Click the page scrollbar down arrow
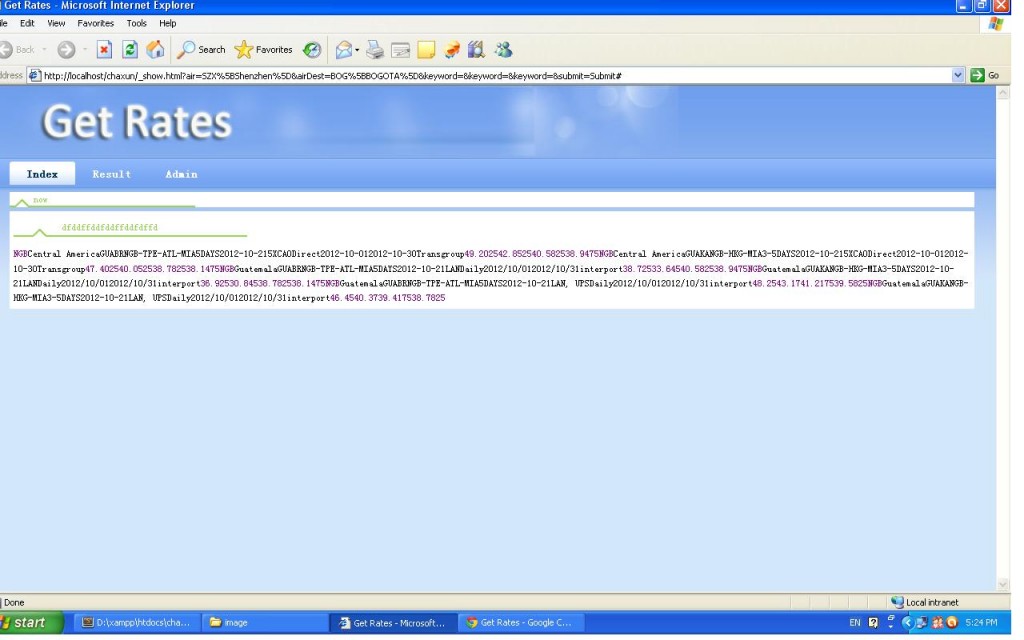Screen dimensions: 1024x640 pos(1002,584)
